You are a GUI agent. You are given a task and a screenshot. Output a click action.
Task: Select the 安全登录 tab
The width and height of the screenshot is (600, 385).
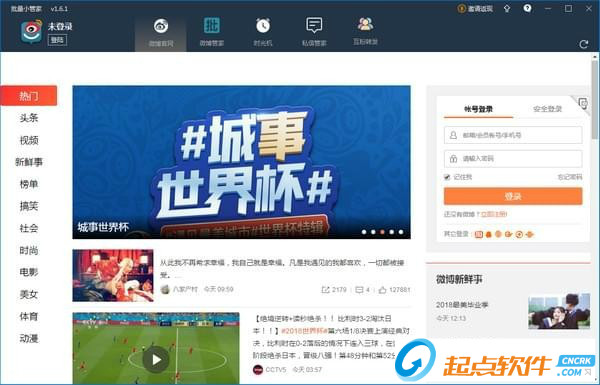[x=547, y=109]
